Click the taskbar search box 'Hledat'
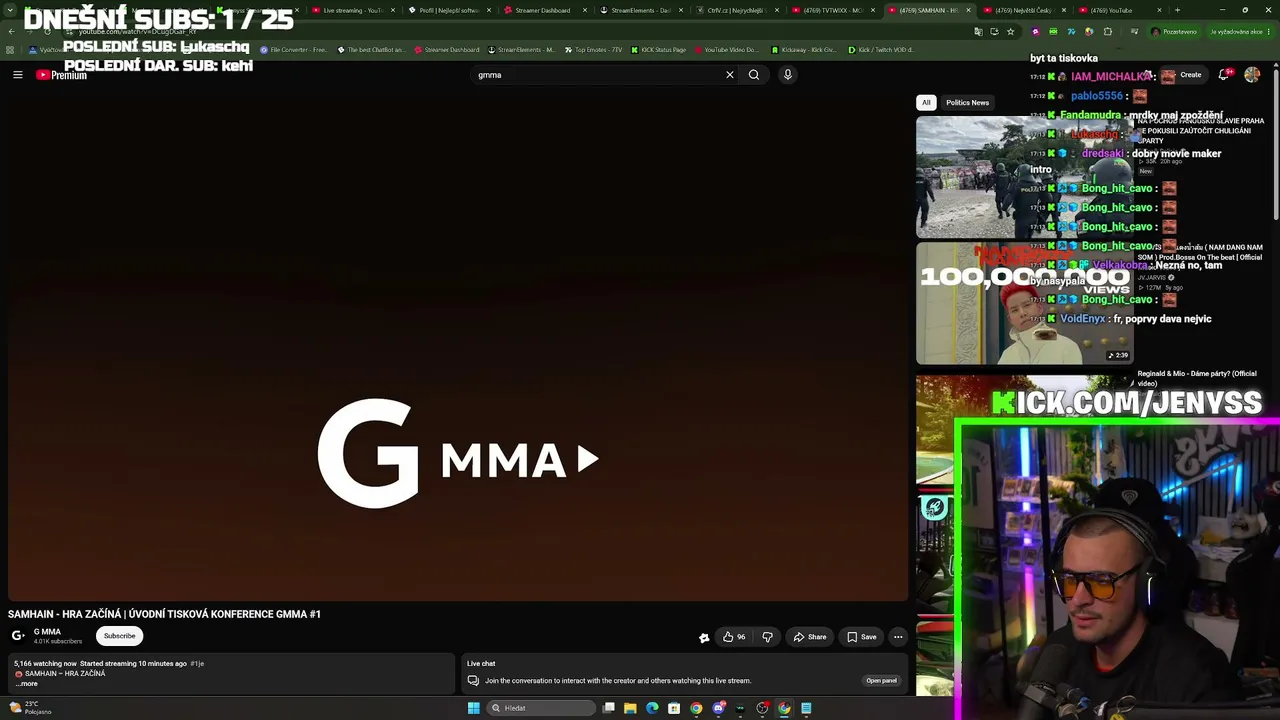 click(x=542, y=708)
